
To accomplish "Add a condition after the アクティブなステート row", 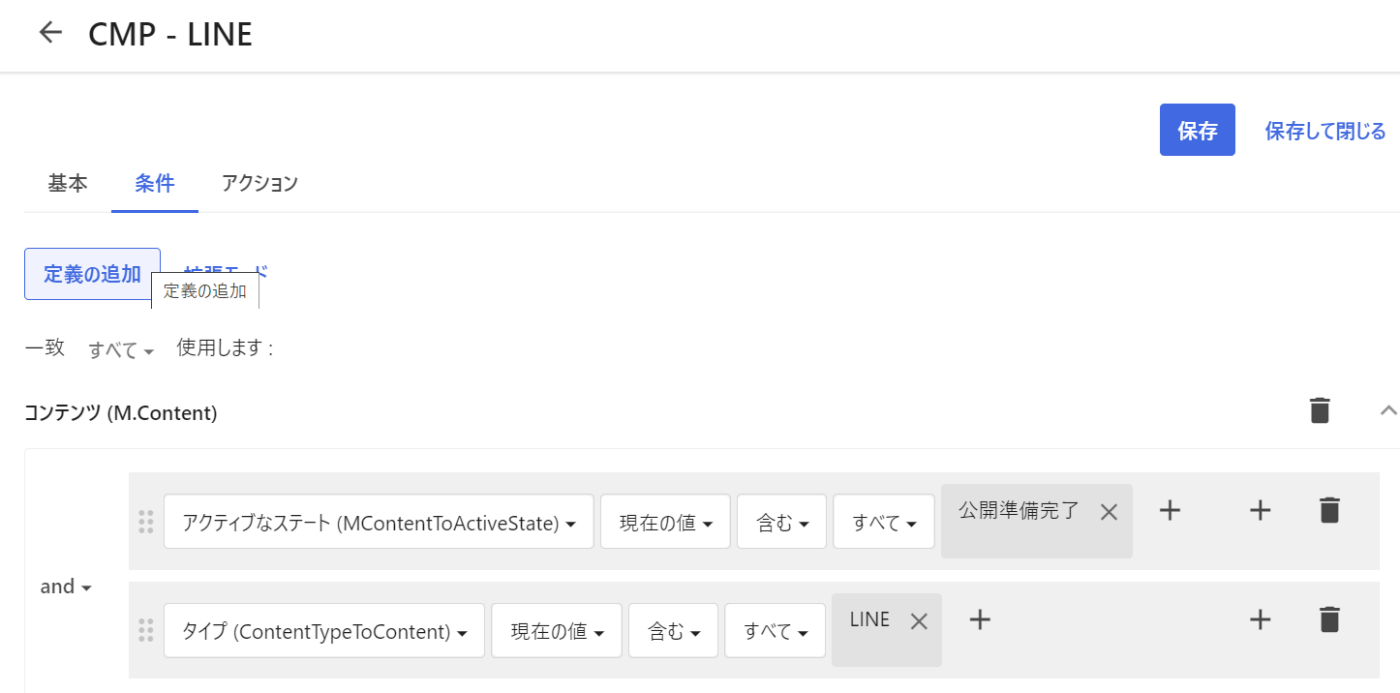I will 1260,511.
